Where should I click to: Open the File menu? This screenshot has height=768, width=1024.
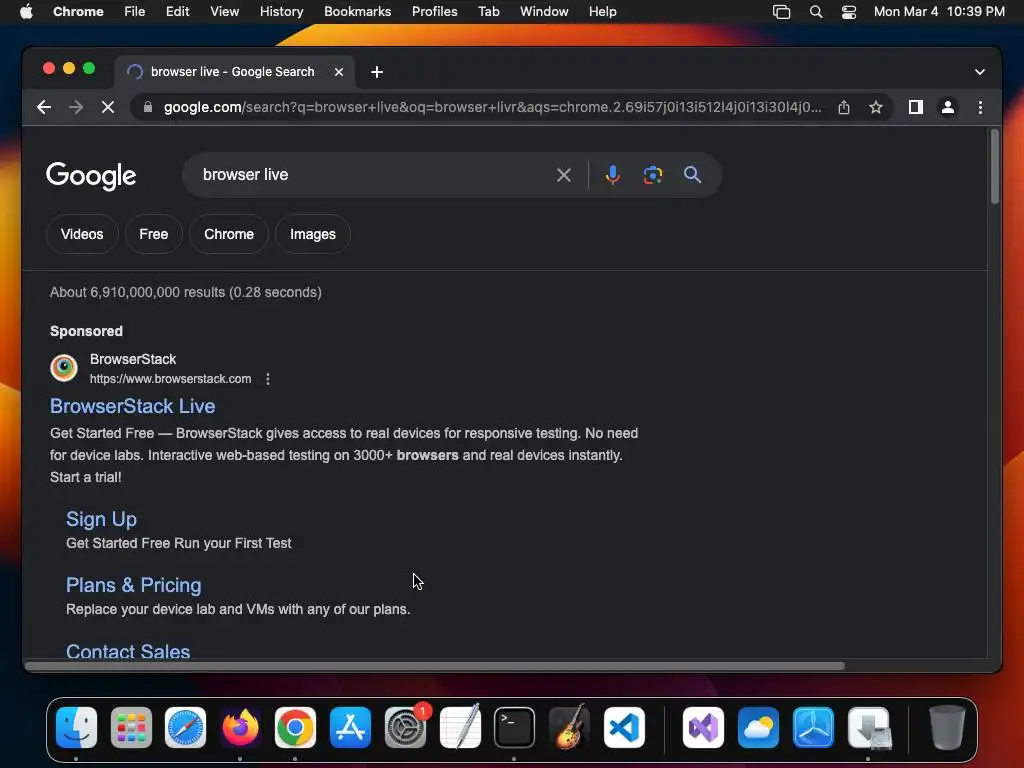(x=135, y=12)
